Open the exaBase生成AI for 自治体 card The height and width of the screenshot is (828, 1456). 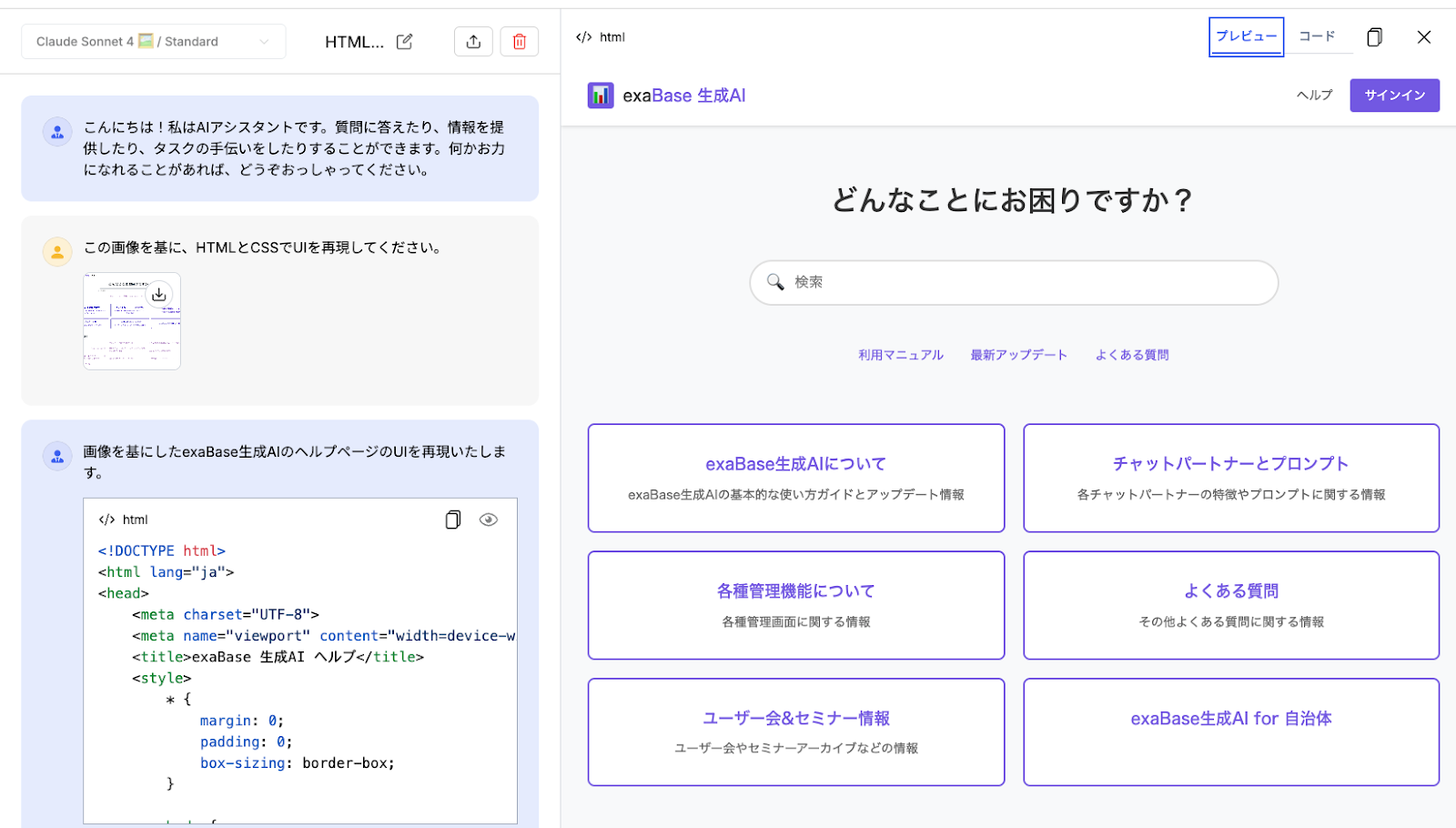pos(1231,732)
